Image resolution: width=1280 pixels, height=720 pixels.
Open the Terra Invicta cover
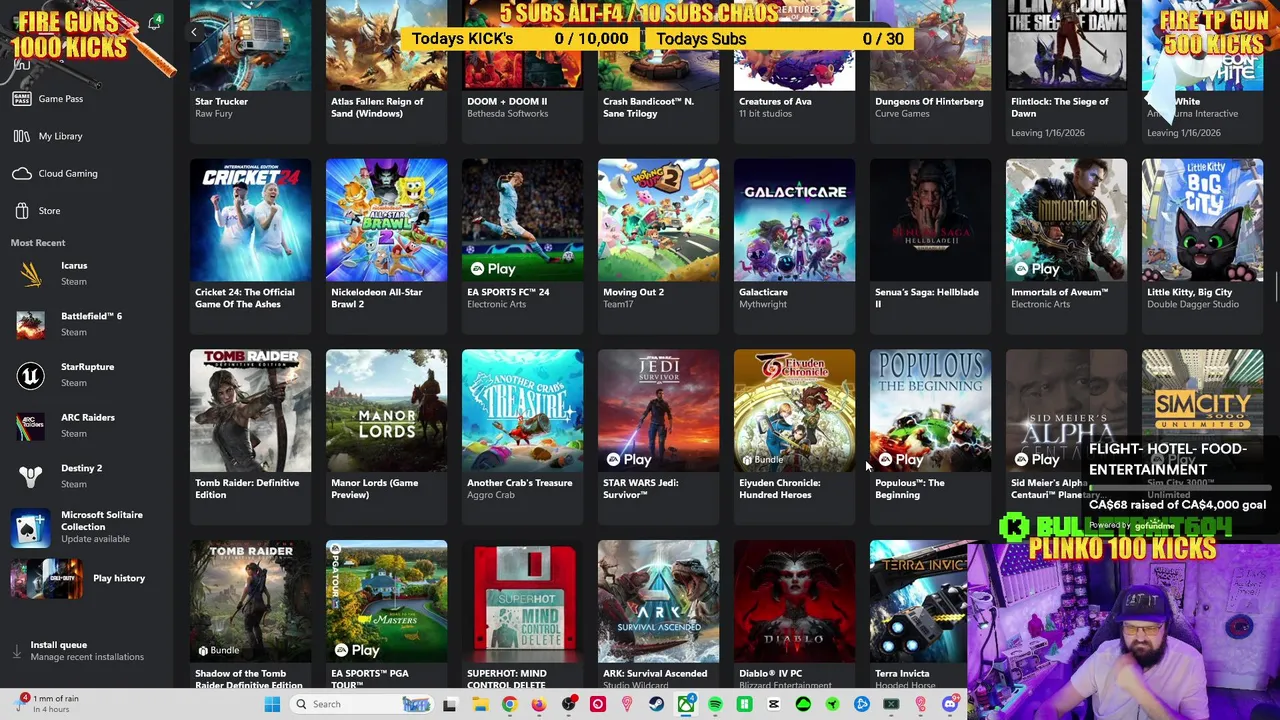point(918,601)
